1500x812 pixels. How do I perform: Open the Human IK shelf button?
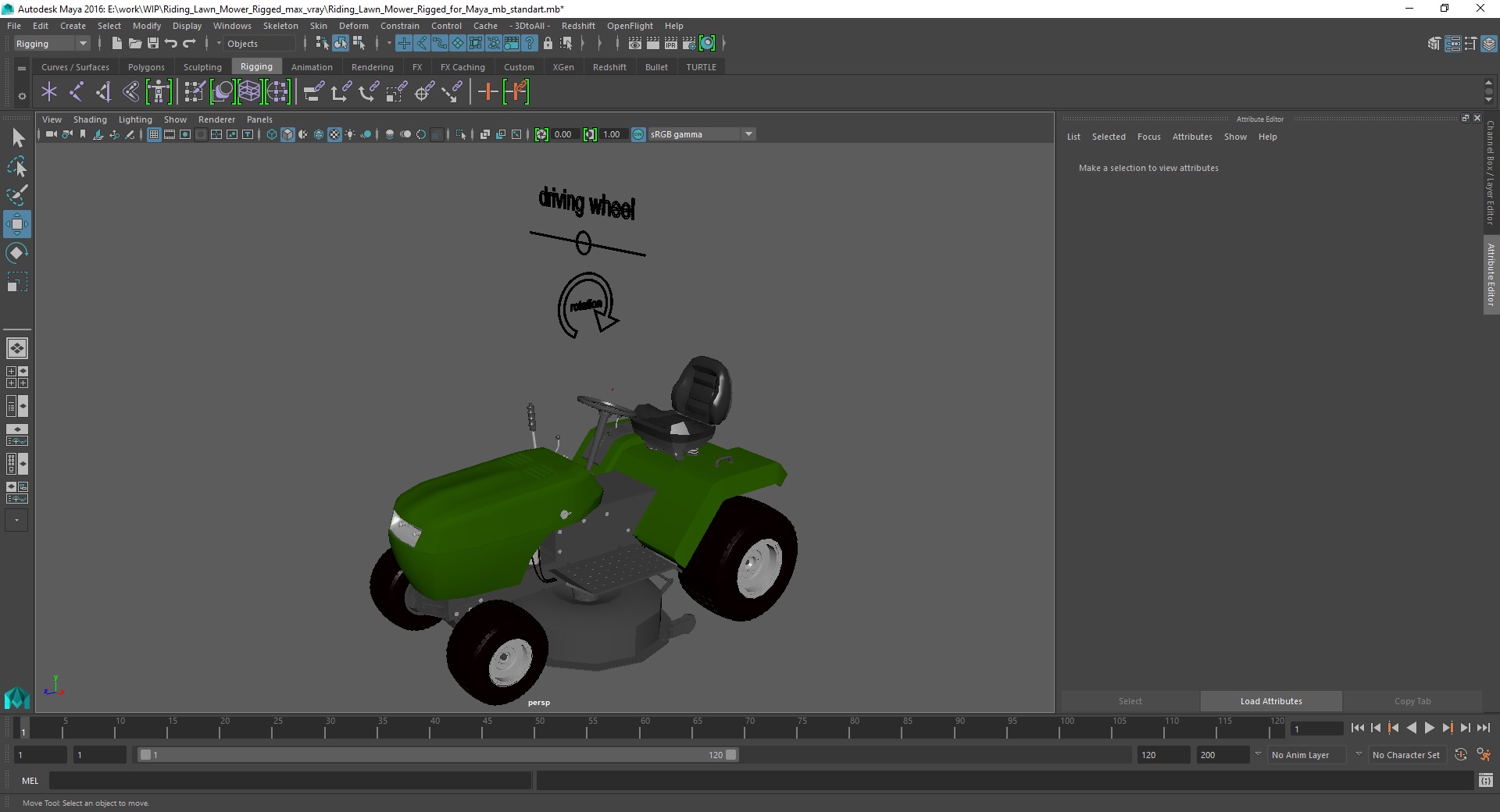point(159,92)
